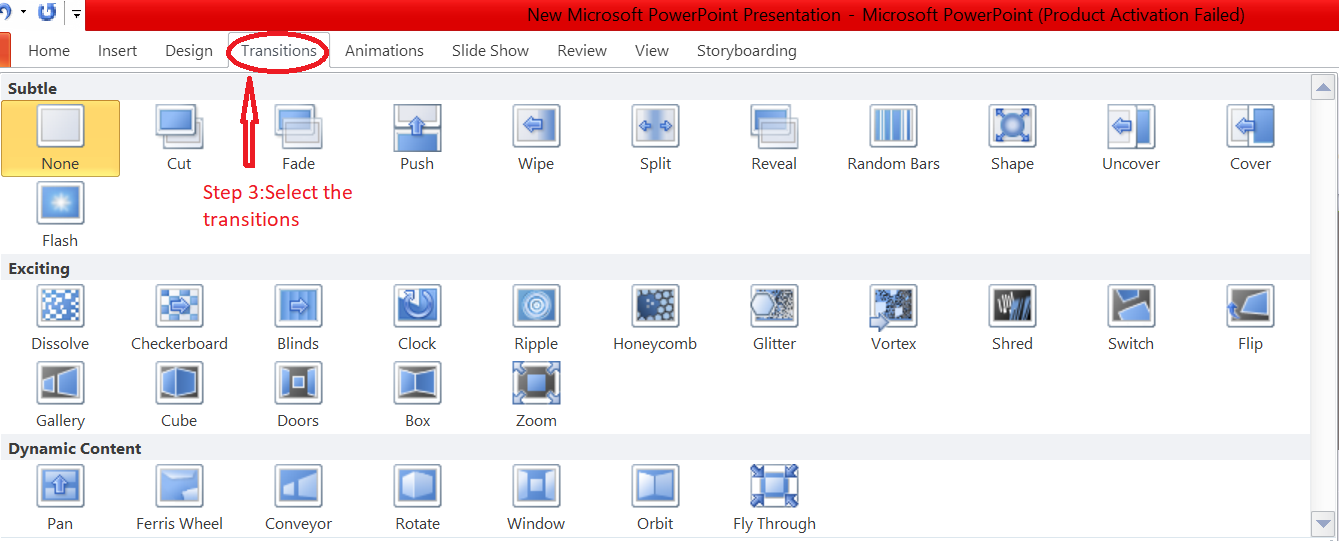Apply the Gallery transition

click(60, 395)
